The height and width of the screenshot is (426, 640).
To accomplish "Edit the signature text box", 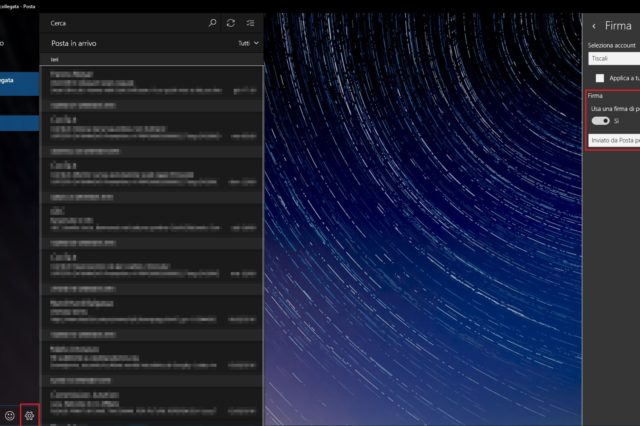I will click(614, 140).
